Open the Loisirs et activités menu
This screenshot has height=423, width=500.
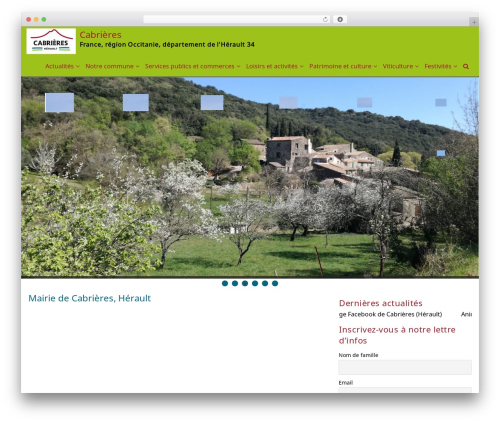[272, 66]
